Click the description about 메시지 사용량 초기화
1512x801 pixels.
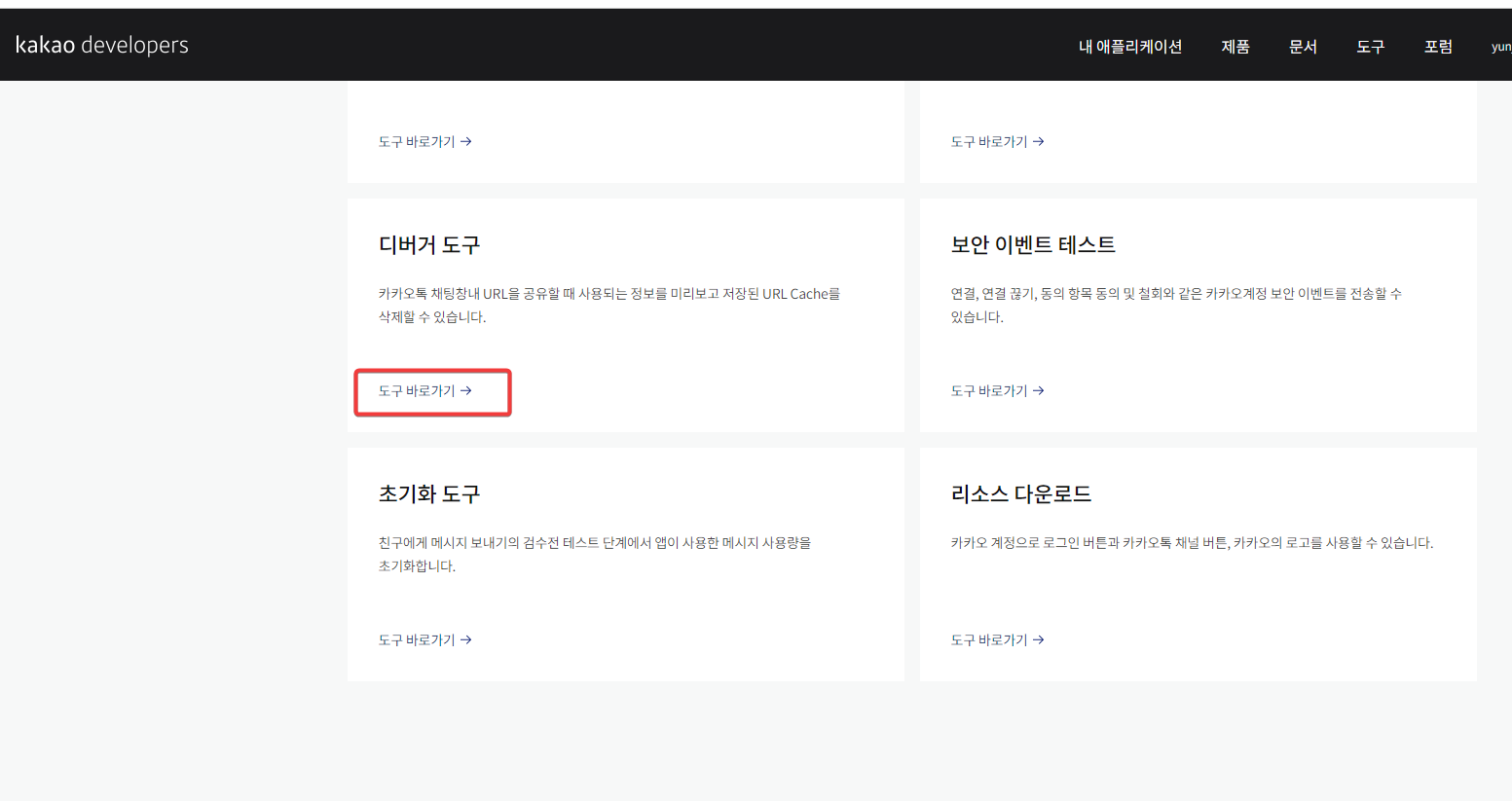pos(595,555)
